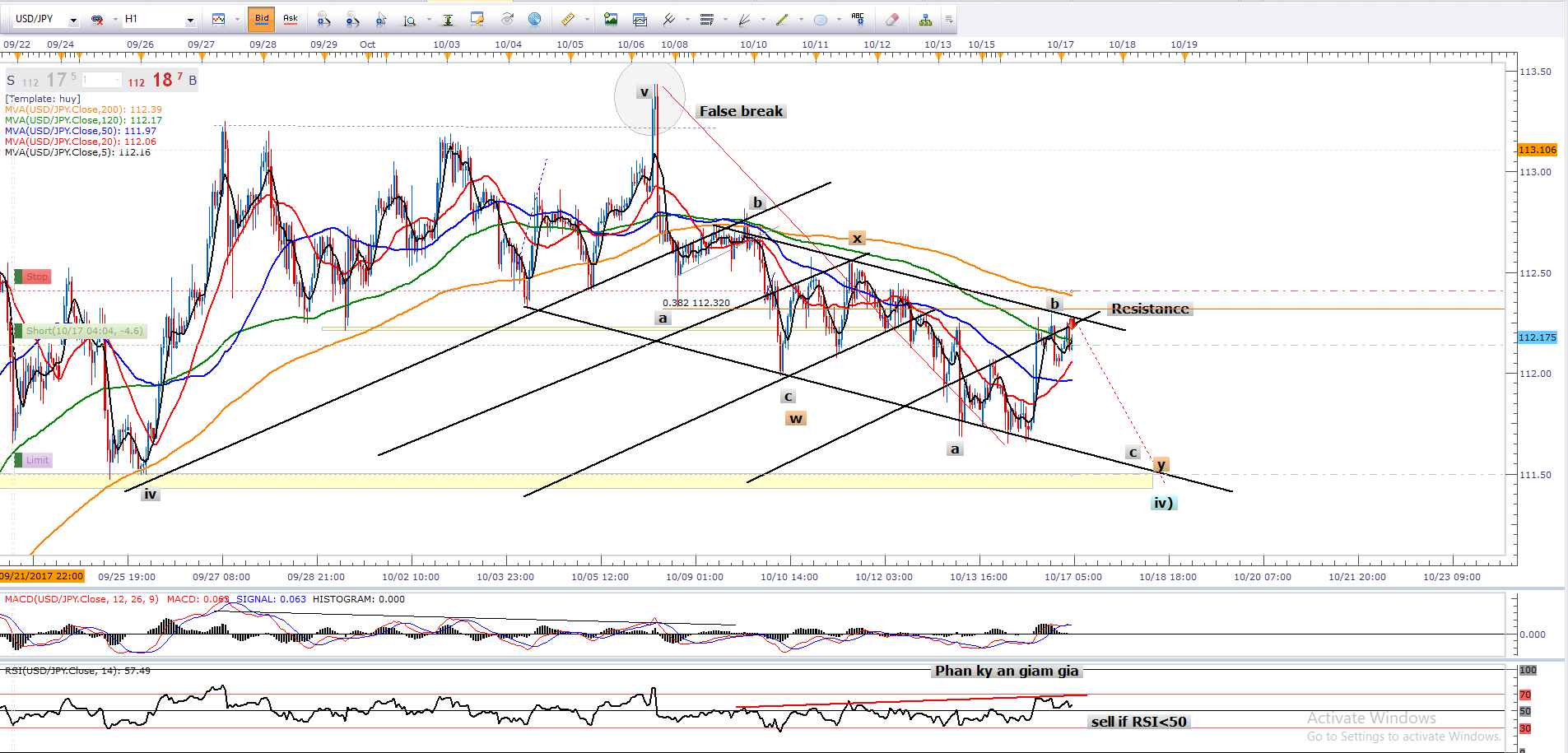Viewport: 1568px width, 753px height.
Task: Click the zoom out magnifier icon
Action: click(x=352, y=19)
